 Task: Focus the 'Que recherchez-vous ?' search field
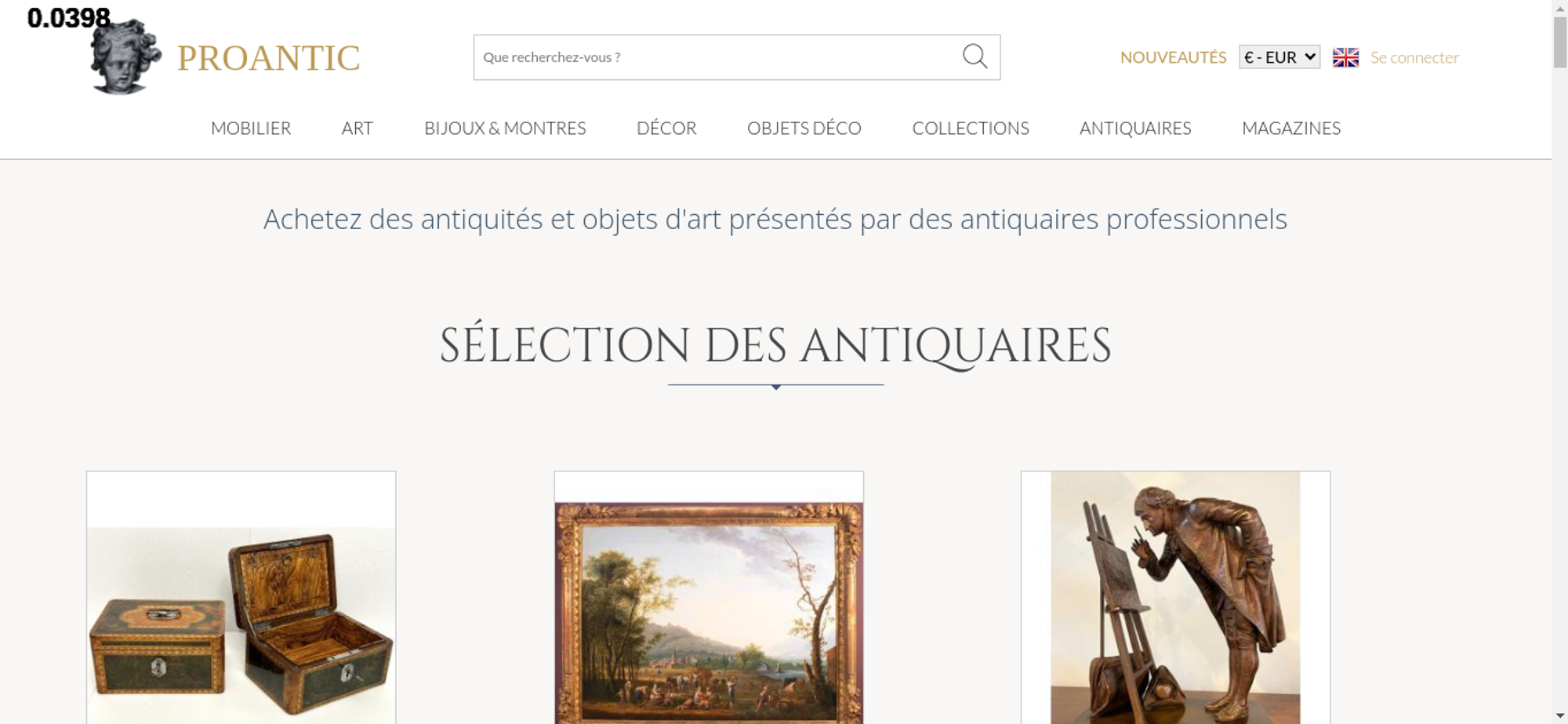point(717,57)
